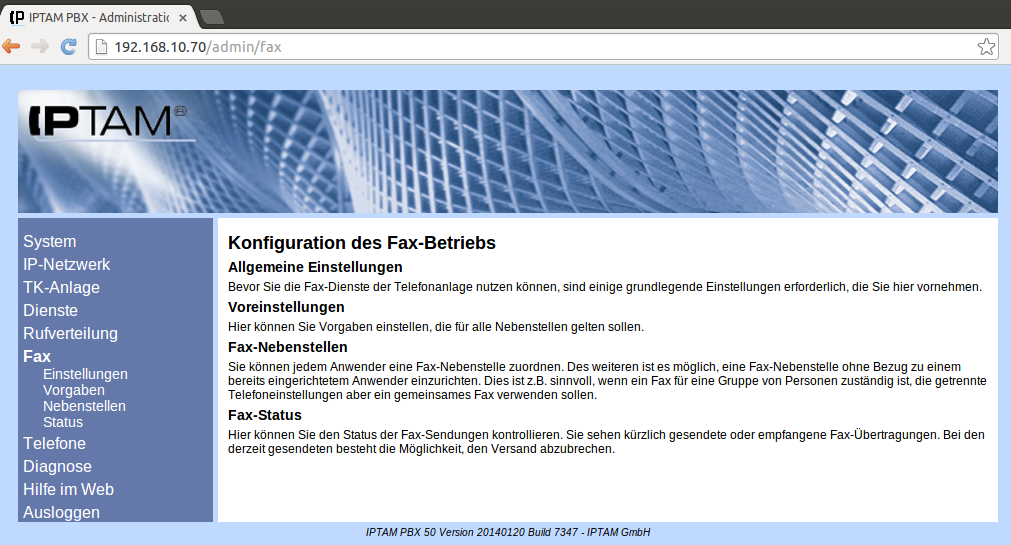Go to the TK-Anlage section

click(x=62, y=287)
